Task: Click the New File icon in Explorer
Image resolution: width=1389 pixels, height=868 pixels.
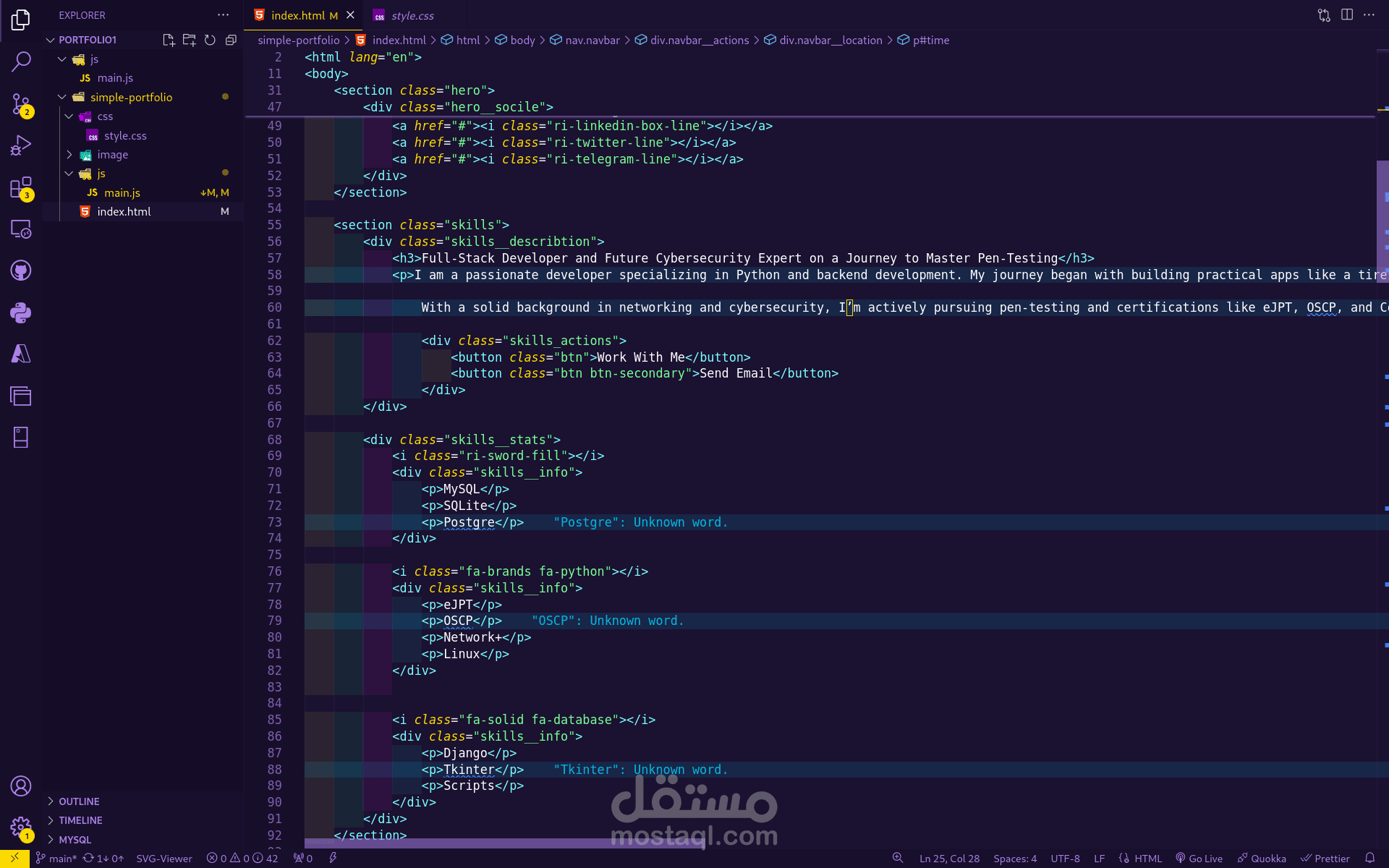Action: (169, 40)
